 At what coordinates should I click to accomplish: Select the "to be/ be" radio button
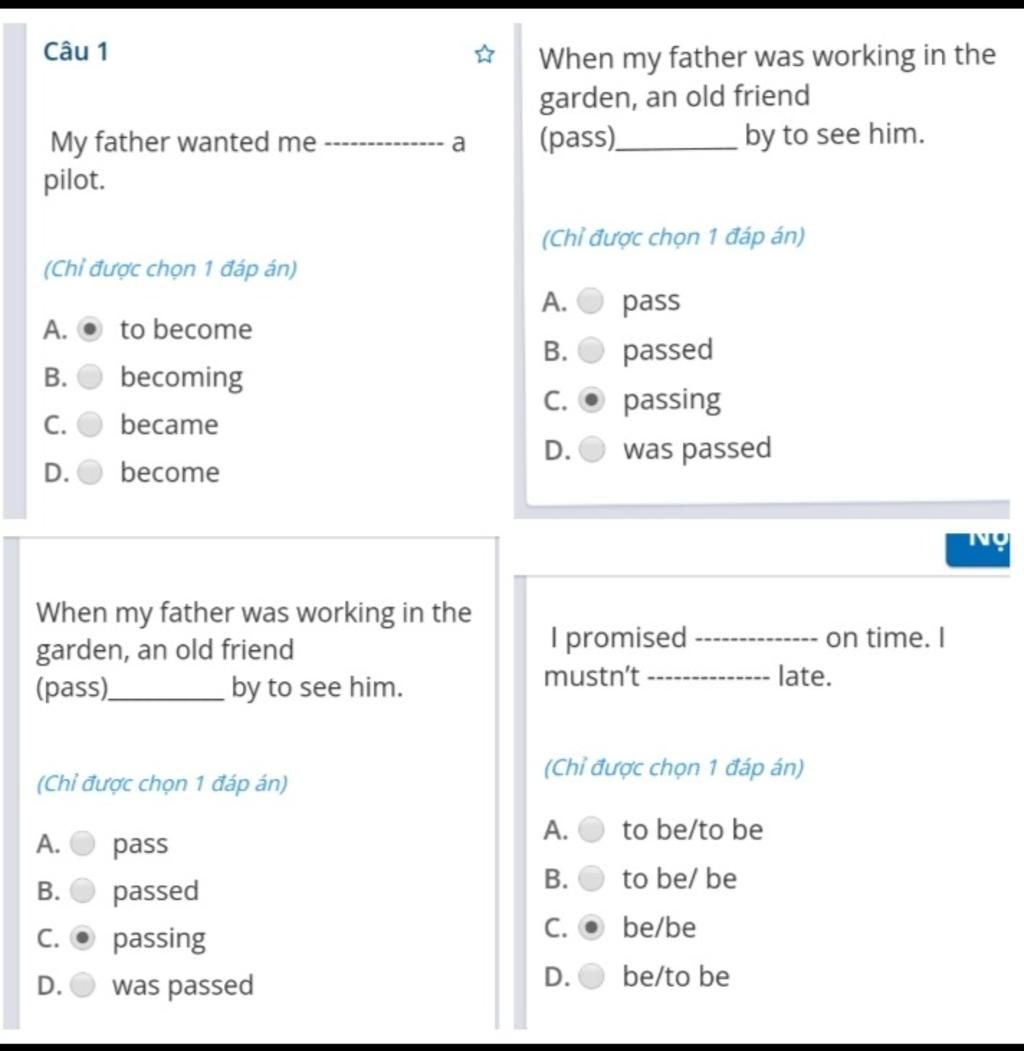pos(592,879)
